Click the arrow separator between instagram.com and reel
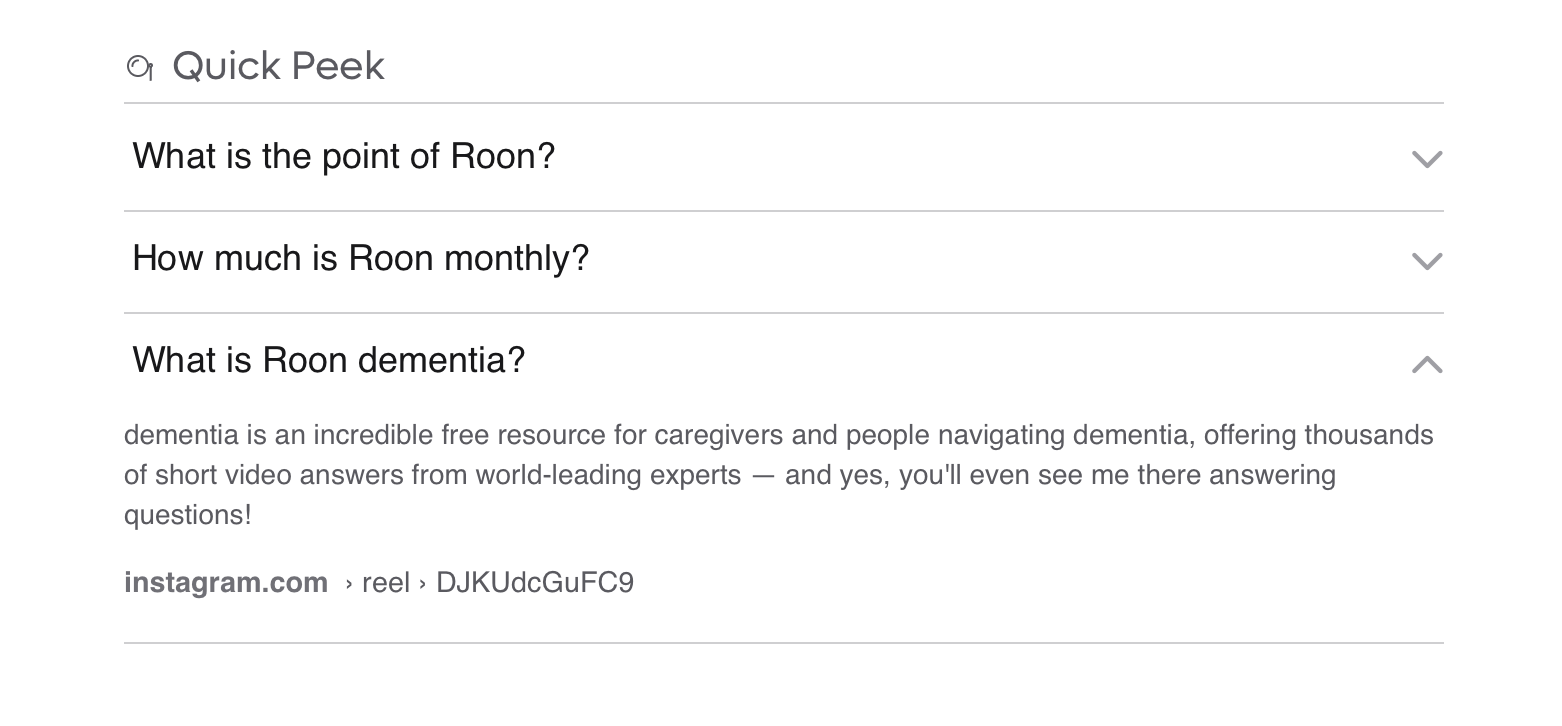The width and height of the screenshot is (1562, 726). [x=349, y=584]
